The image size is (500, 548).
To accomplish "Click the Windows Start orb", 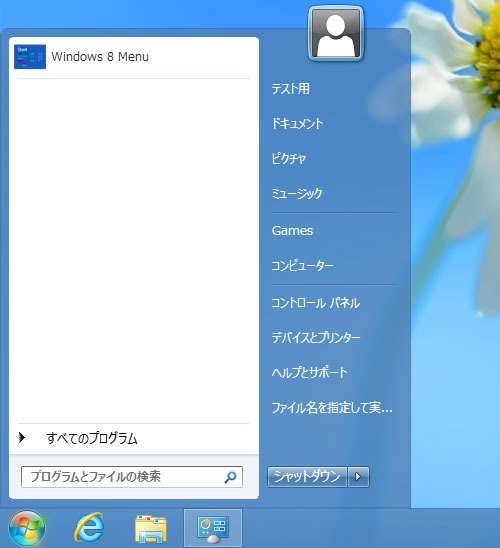I will pyautogui.click(x=27, y=528).
